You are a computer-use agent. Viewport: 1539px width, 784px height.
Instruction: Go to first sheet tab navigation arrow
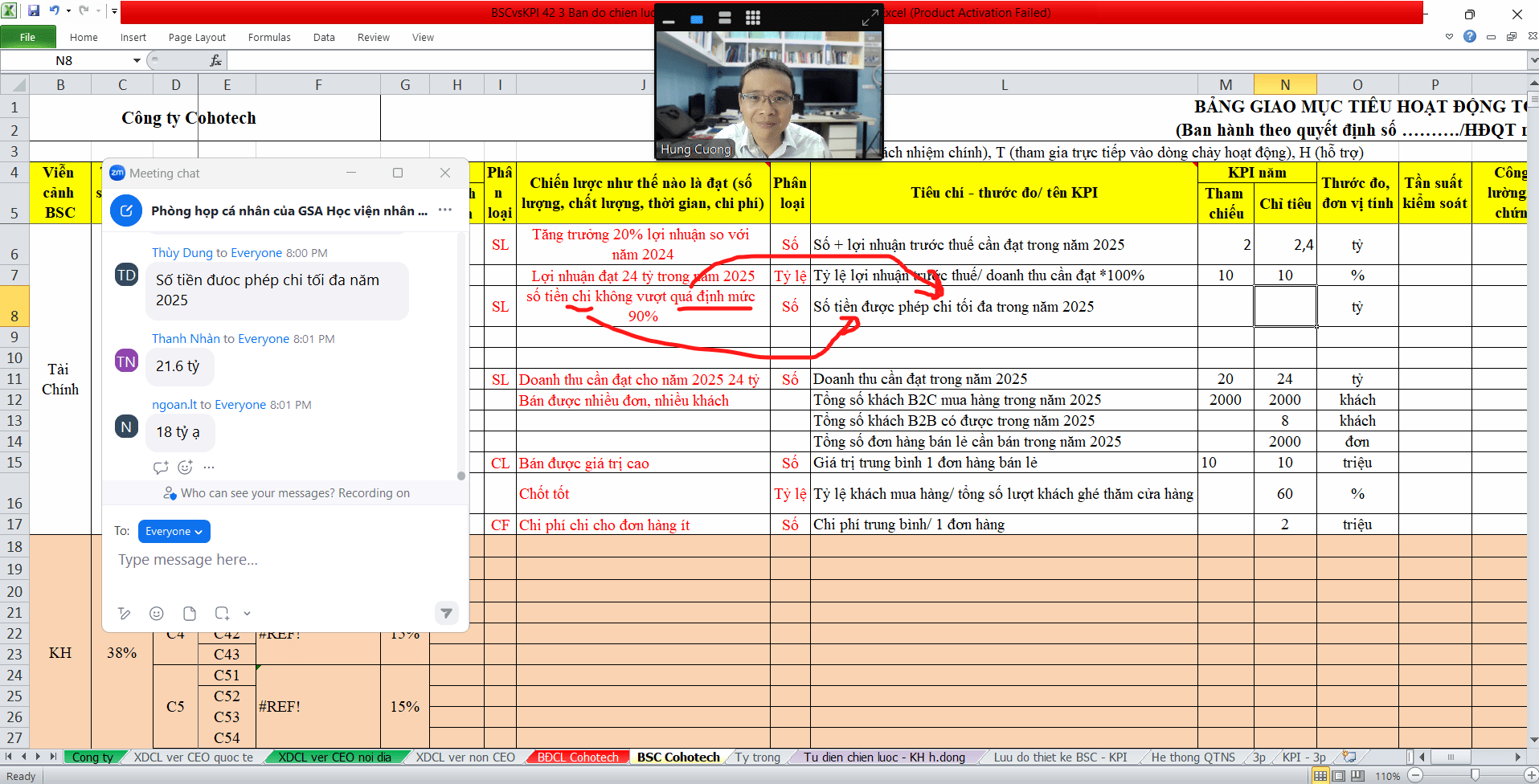click(9, 757)
